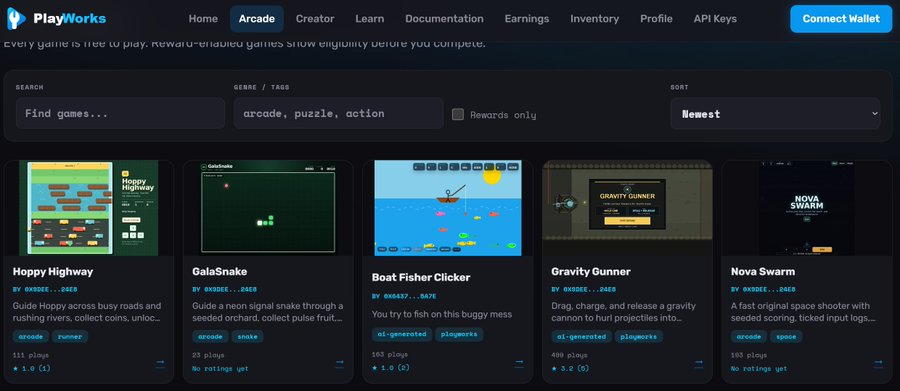The width and height of the screenshot is (900, 391).
Task: Open the Hoppy Highway thumbnail
Action: pos(89,208)
